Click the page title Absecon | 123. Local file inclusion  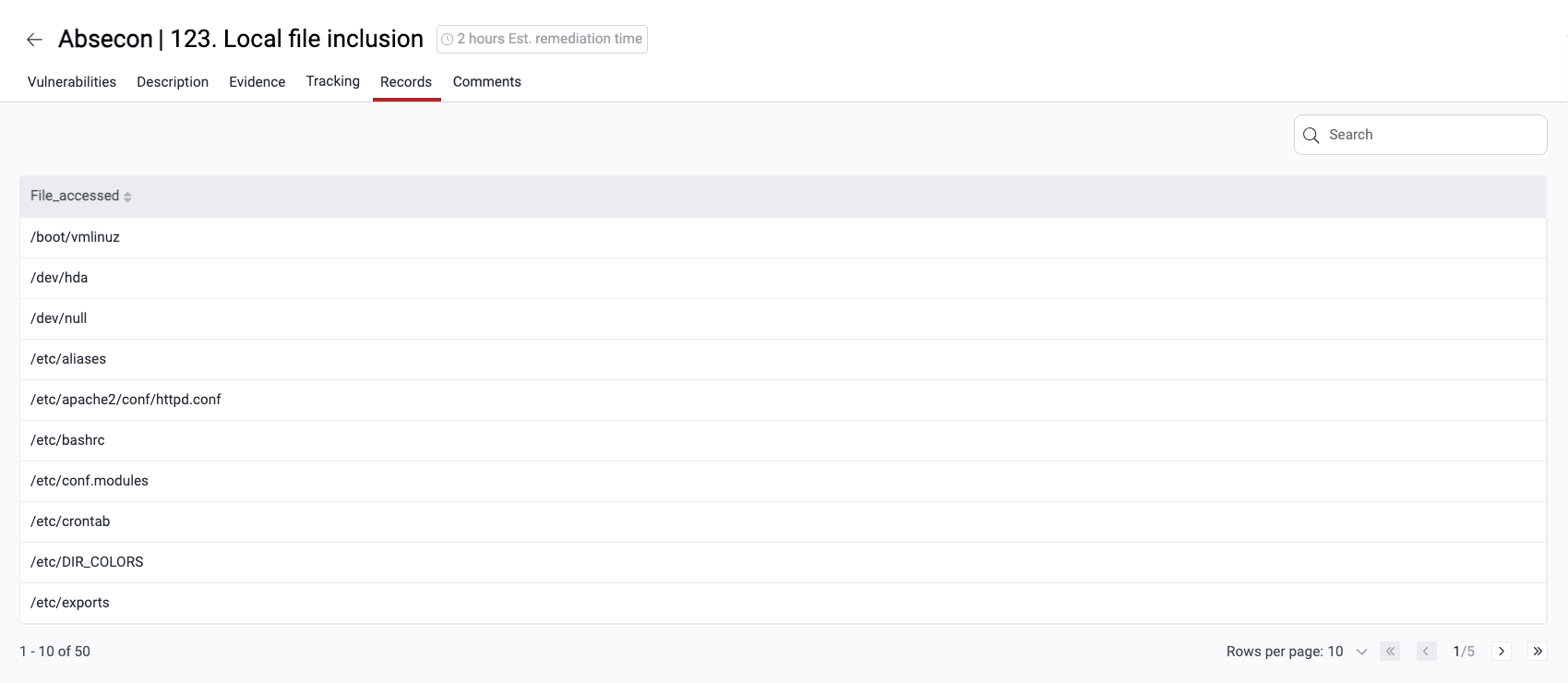click(241, 39)
